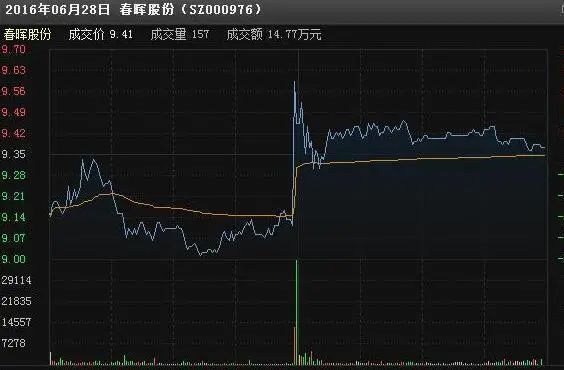Click the 29114 volume axis label
Image resolution: width=564 pixels, height=370 pixels.
17,280
